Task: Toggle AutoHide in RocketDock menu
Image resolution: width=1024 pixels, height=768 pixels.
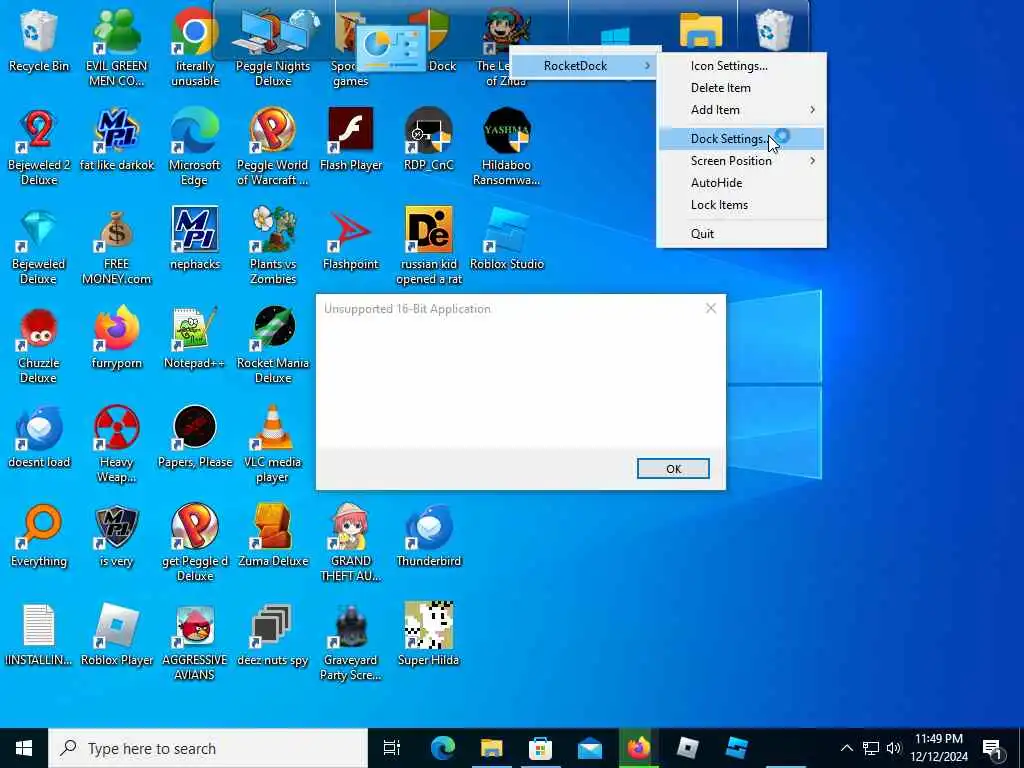Action: point(741,183)
